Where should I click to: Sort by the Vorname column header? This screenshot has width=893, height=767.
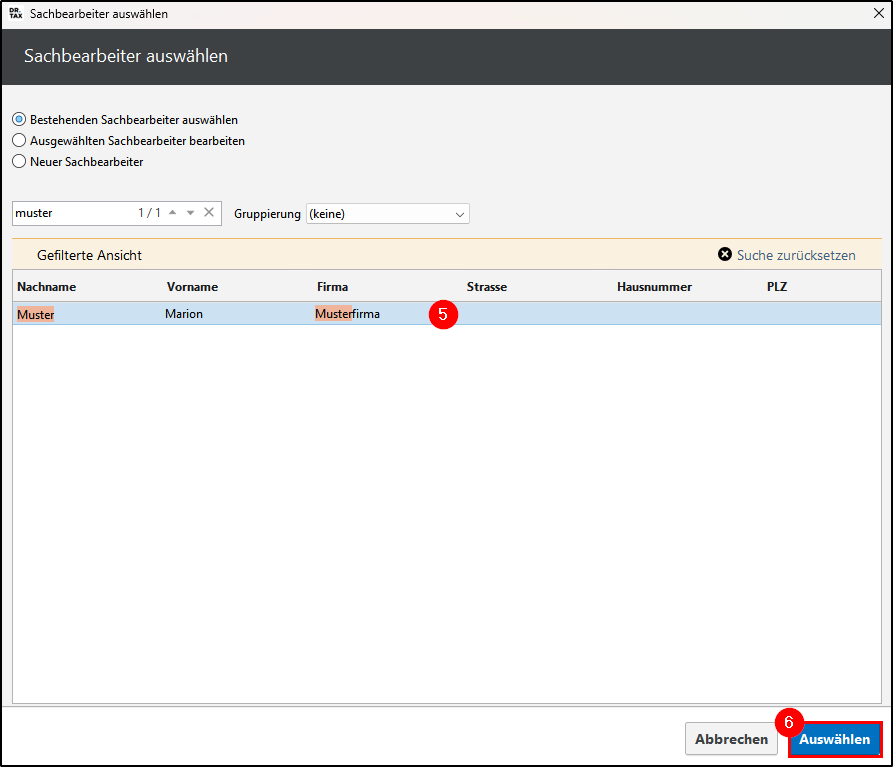tap(192, 287)
